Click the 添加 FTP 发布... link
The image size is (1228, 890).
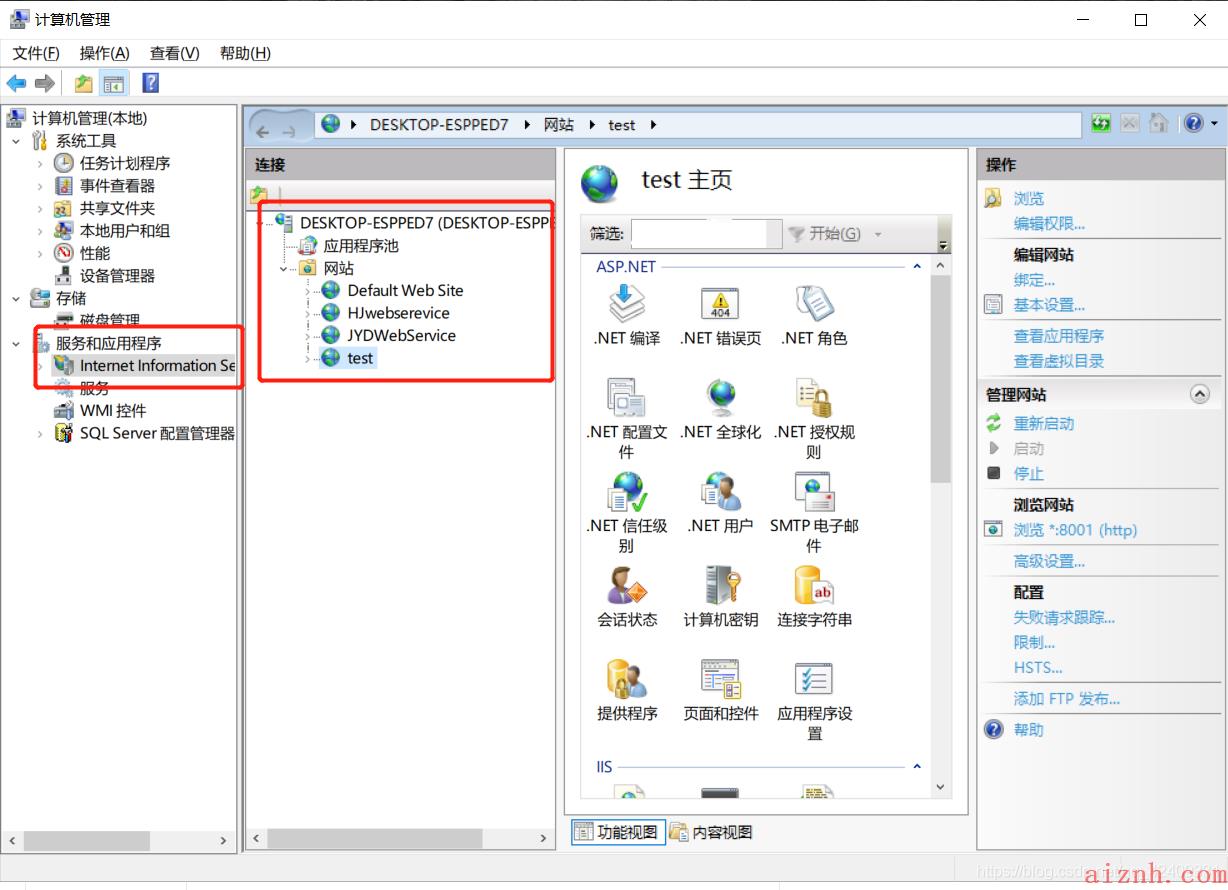pyautogui.click(x=1067, y=699)
